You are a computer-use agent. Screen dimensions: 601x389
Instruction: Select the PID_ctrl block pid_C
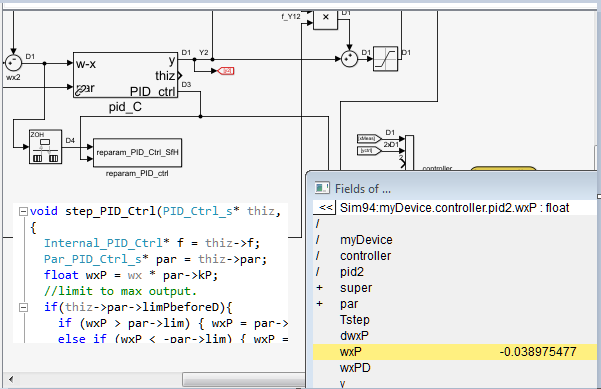click(x=126, y=75)
